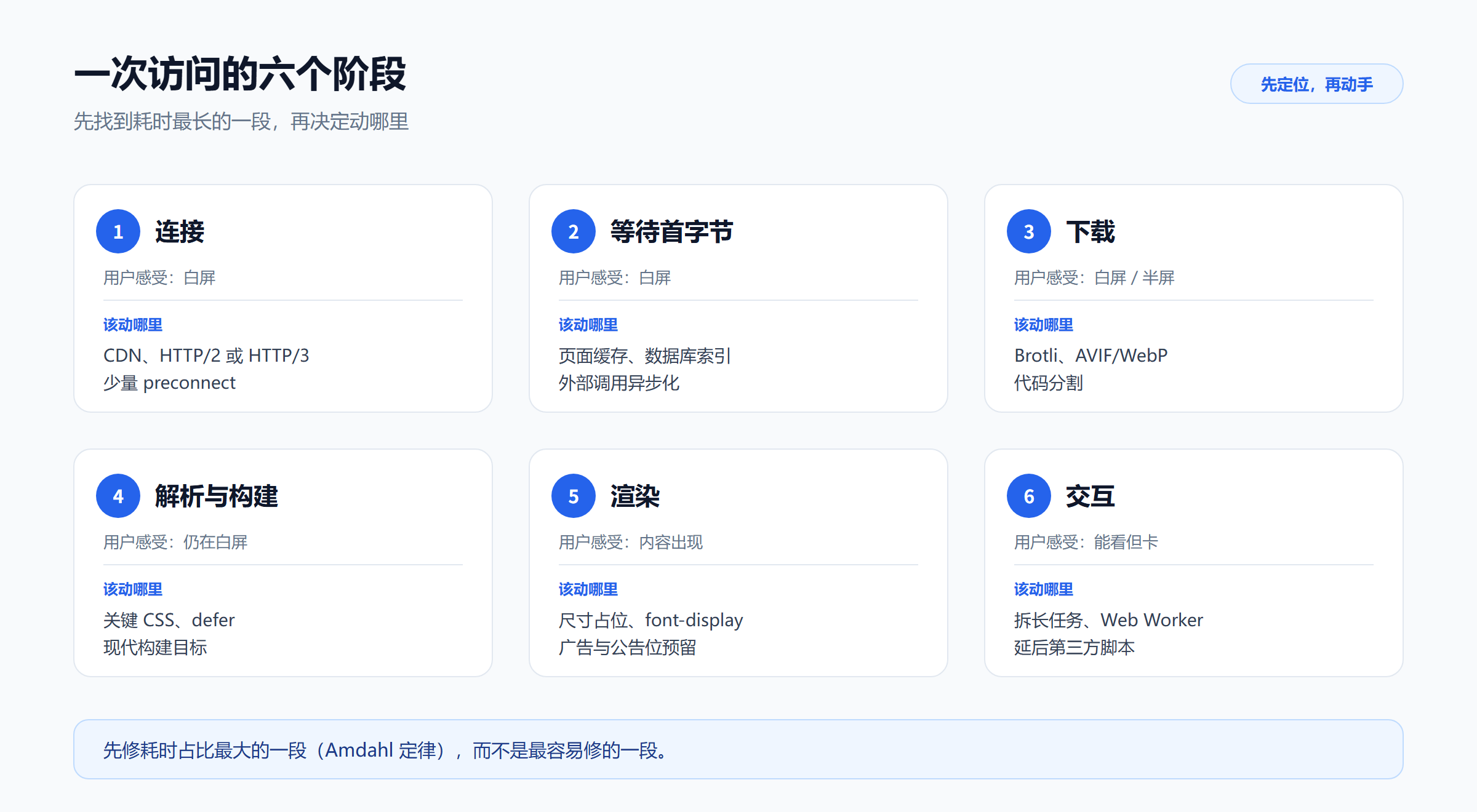
Task: Click the 尺寸占位、font-display line
Action: point(651,620)
